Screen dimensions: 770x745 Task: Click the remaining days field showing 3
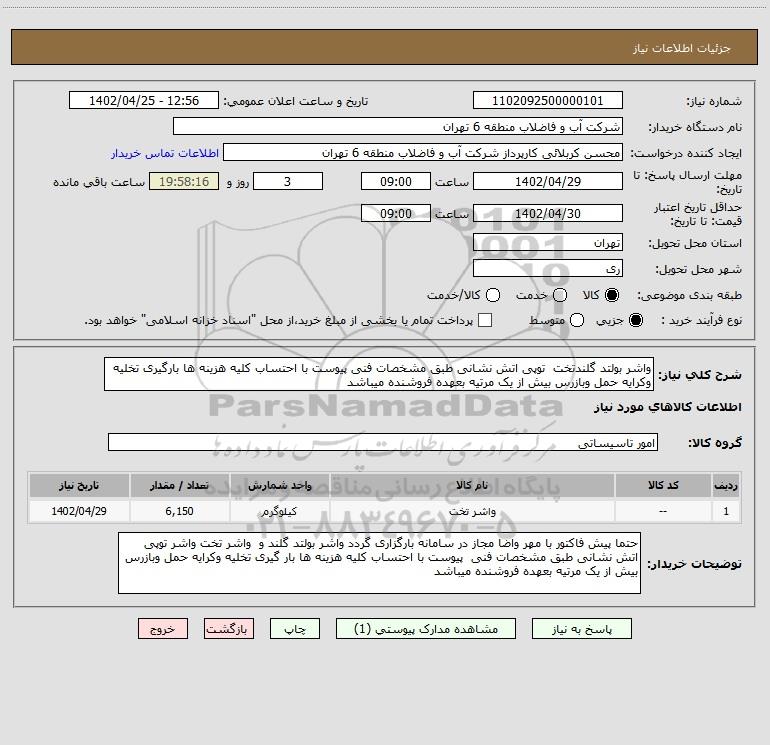pyautogui.click(x=288, y=181)
